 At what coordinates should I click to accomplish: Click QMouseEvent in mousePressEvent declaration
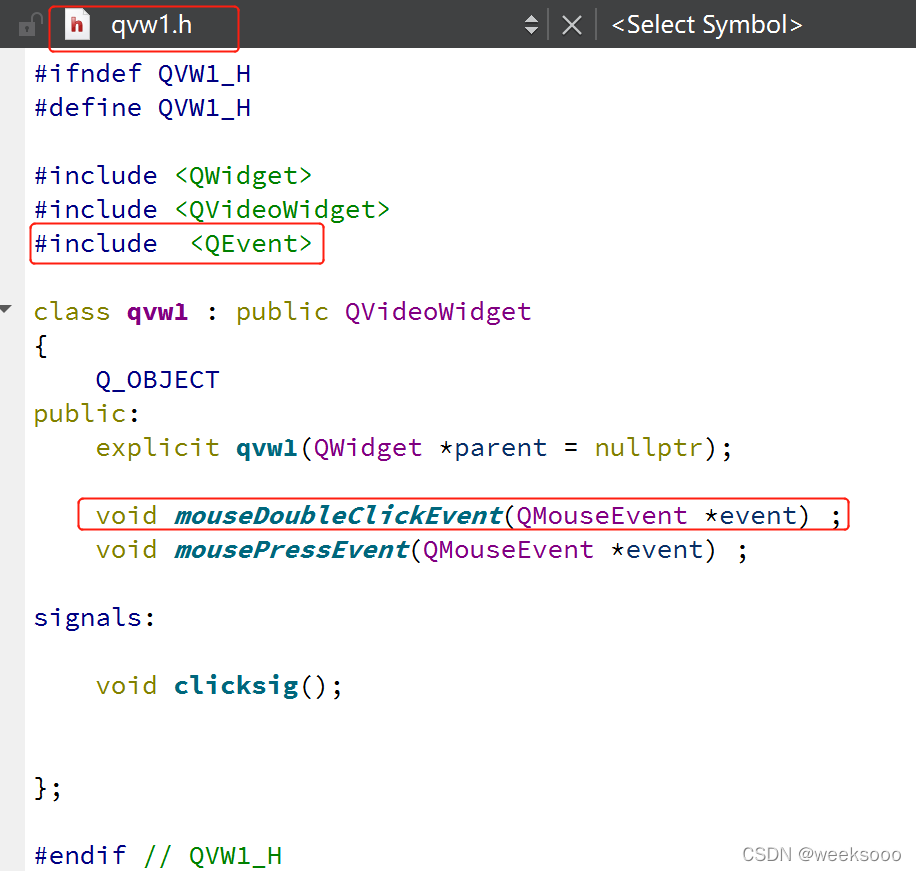(508, 550)
